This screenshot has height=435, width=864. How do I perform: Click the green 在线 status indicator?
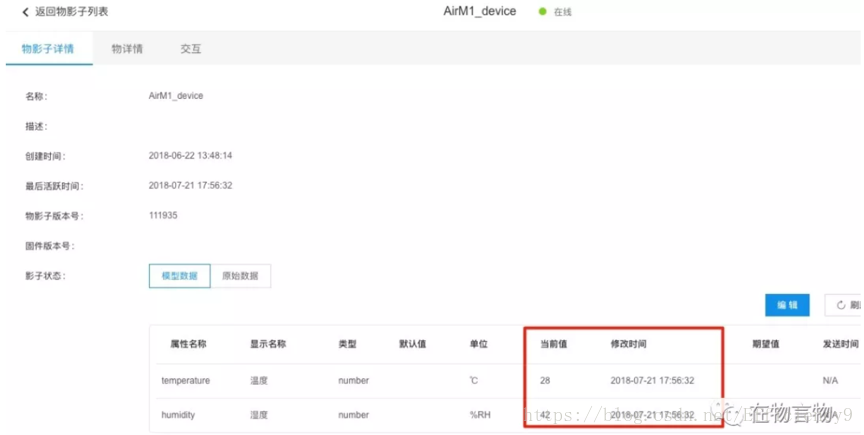point(543,12)
